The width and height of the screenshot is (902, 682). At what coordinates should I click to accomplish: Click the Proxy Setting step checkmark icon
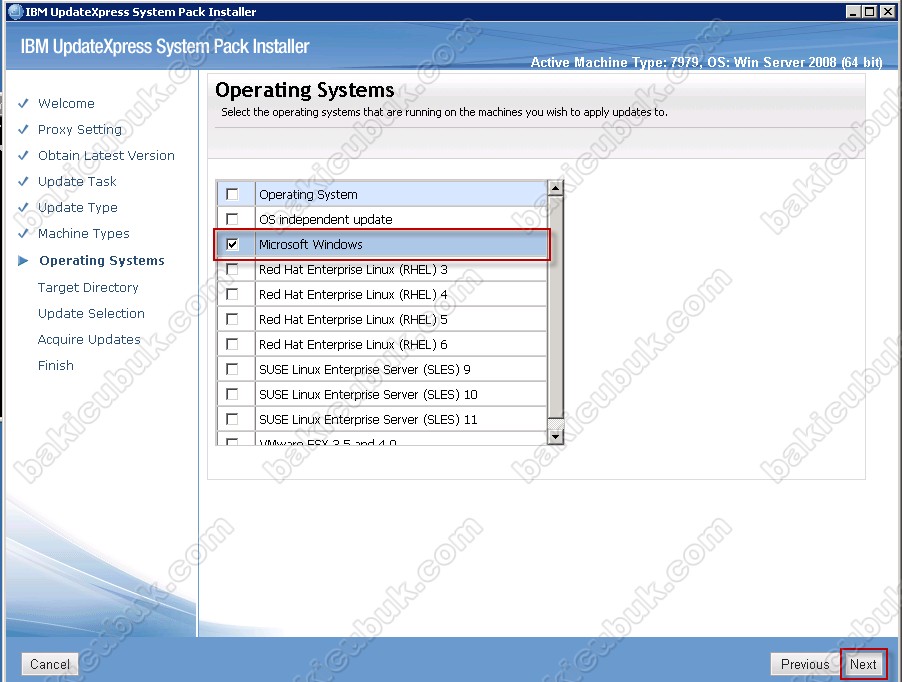[x=23, y=129]
